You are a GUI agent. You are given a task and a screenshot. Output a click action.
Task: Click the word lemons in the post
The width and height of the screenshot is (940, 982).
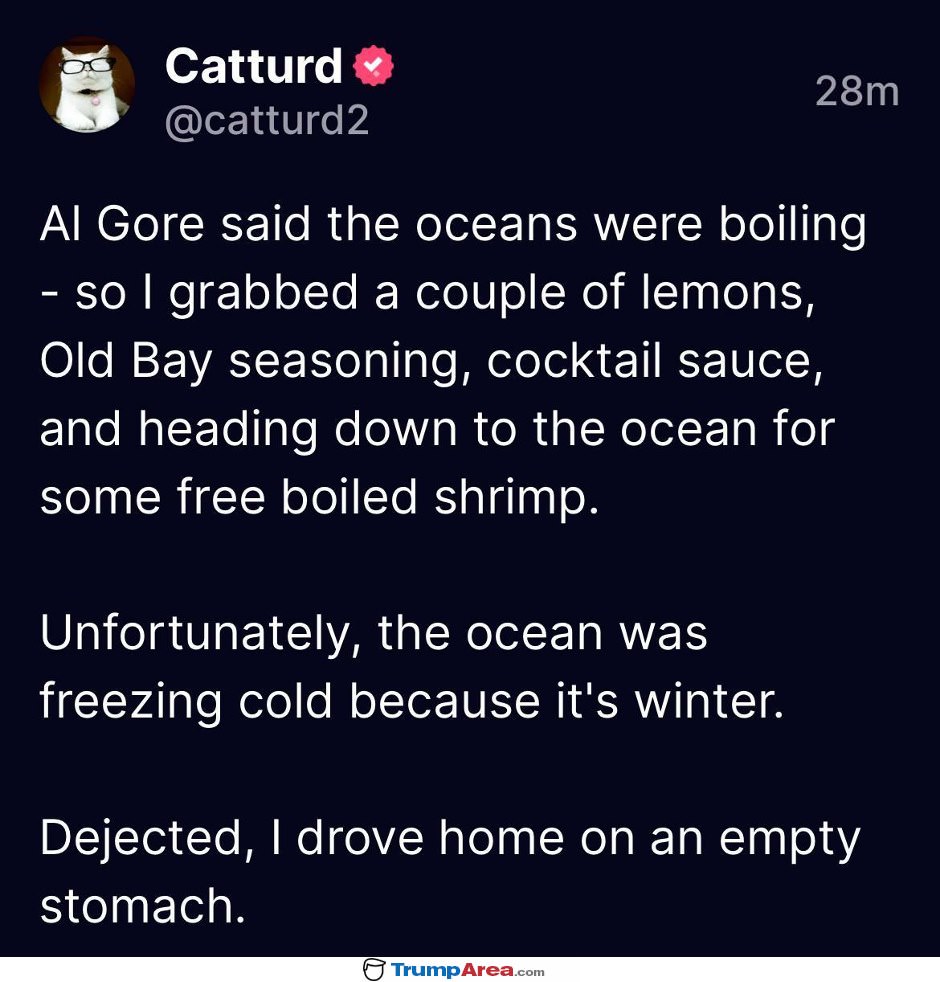click(x=728, y=293)
